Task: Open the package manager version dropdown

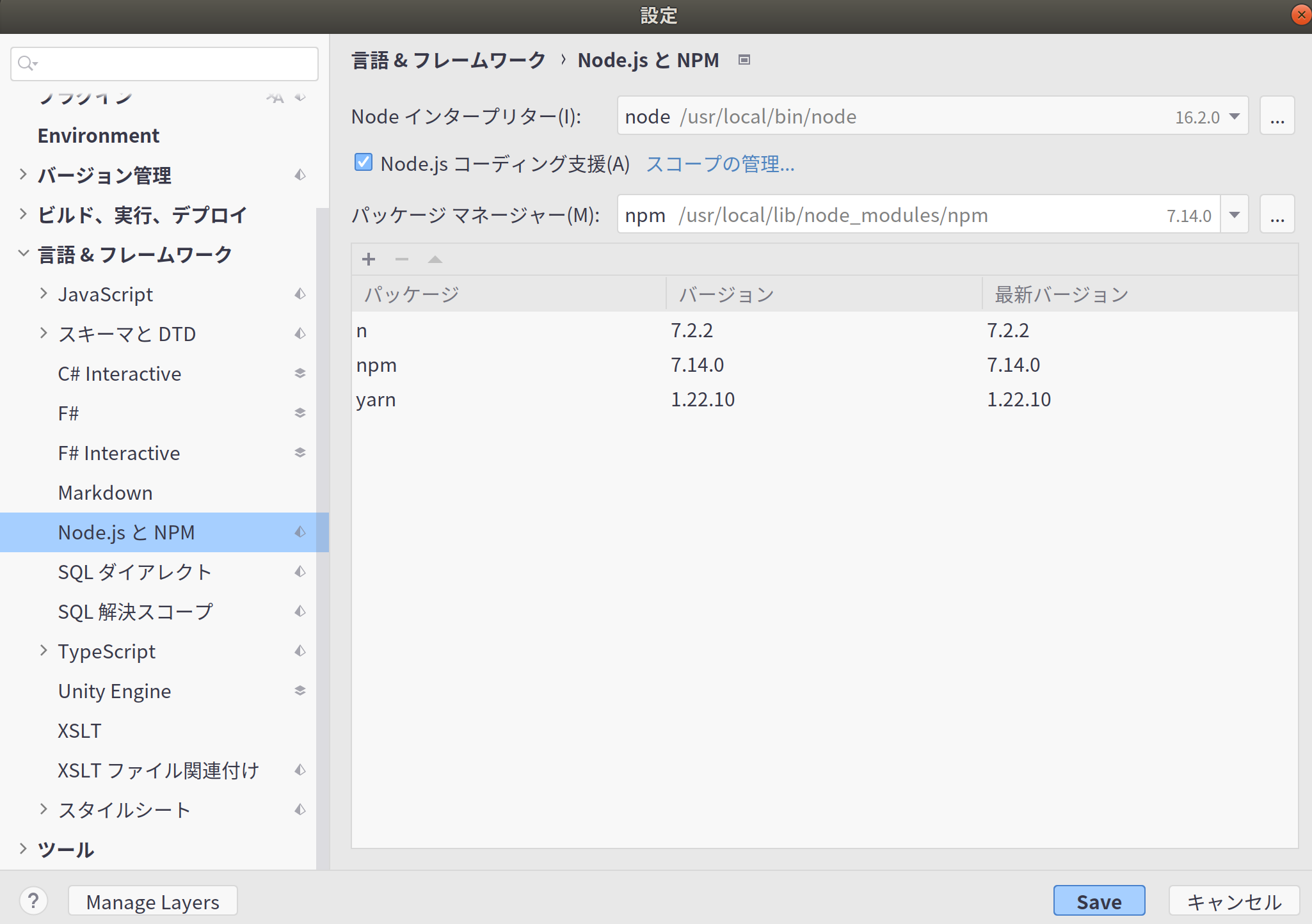Action: tap(1234, 214)
